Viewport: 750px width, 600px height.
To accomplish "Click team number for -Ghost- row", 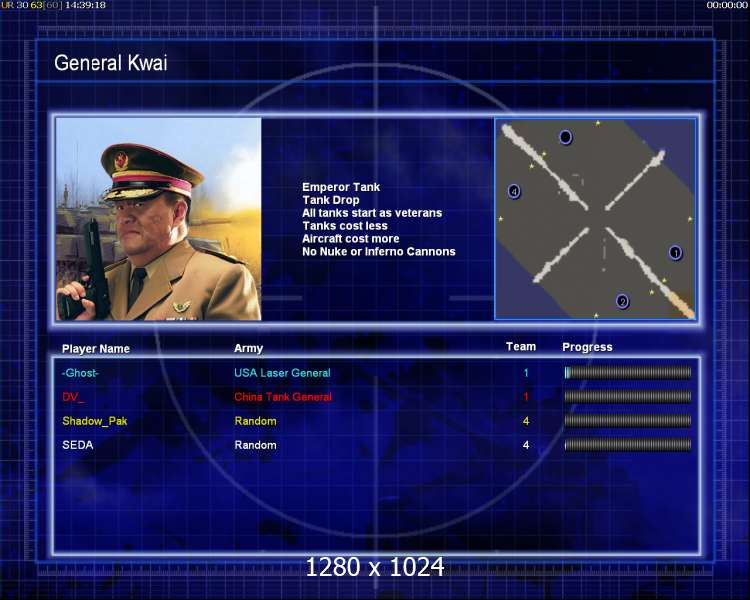I will [x=526, y=373].
